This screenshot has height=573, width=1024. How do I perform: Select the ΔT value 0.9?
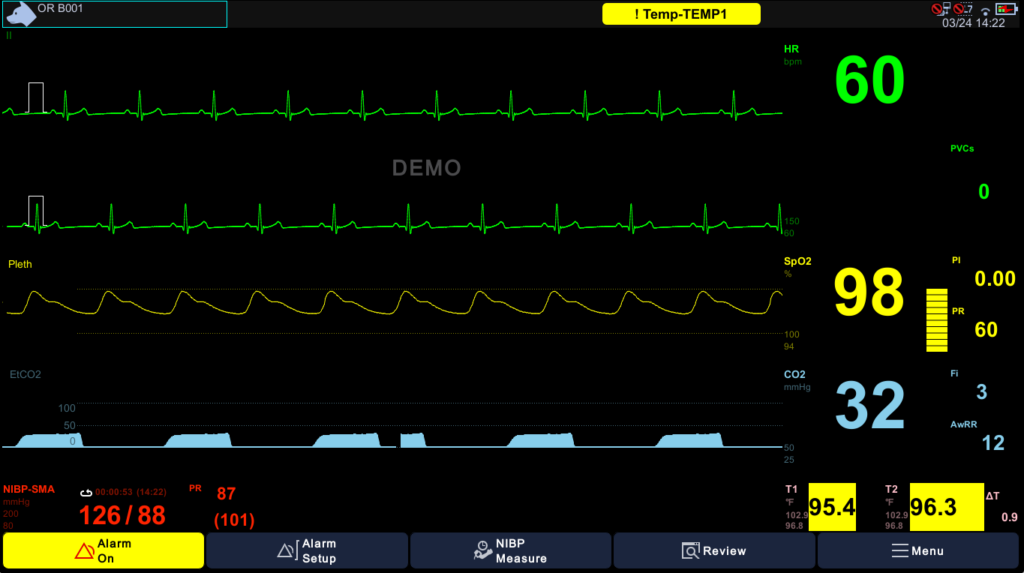[x=1009, y=517]
